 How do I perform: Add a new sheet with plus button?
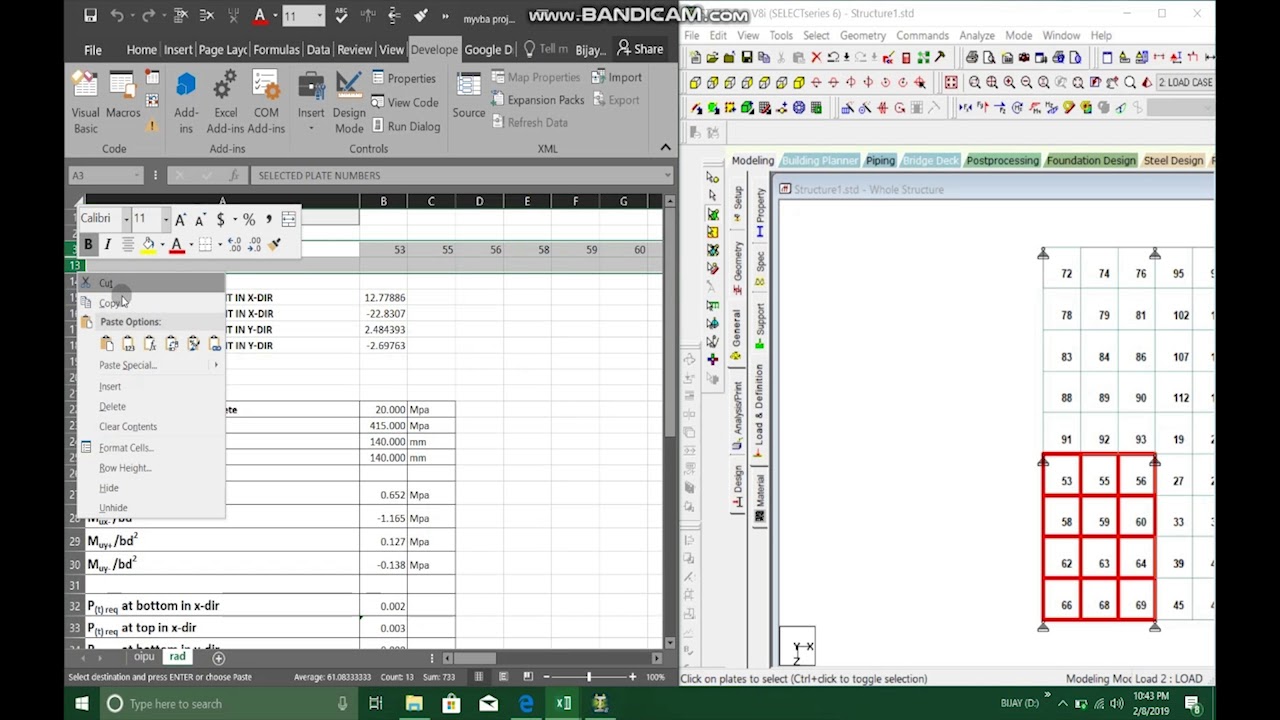click(x=218, y=658)
